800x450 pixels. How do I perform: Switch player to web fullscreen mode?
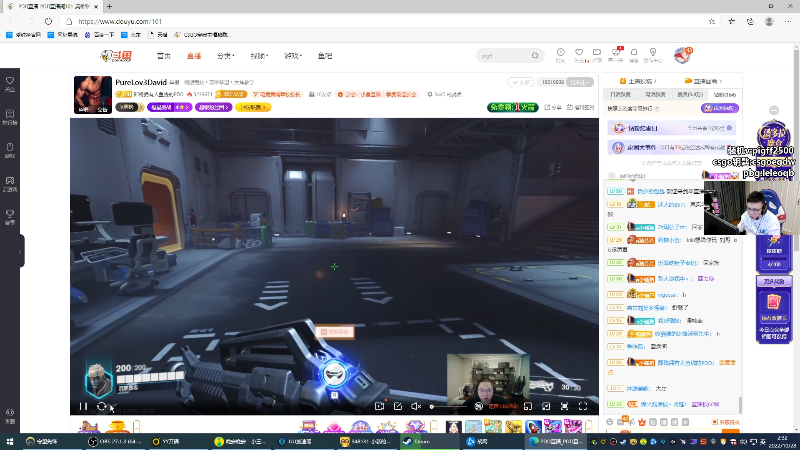tap(564, 406)
